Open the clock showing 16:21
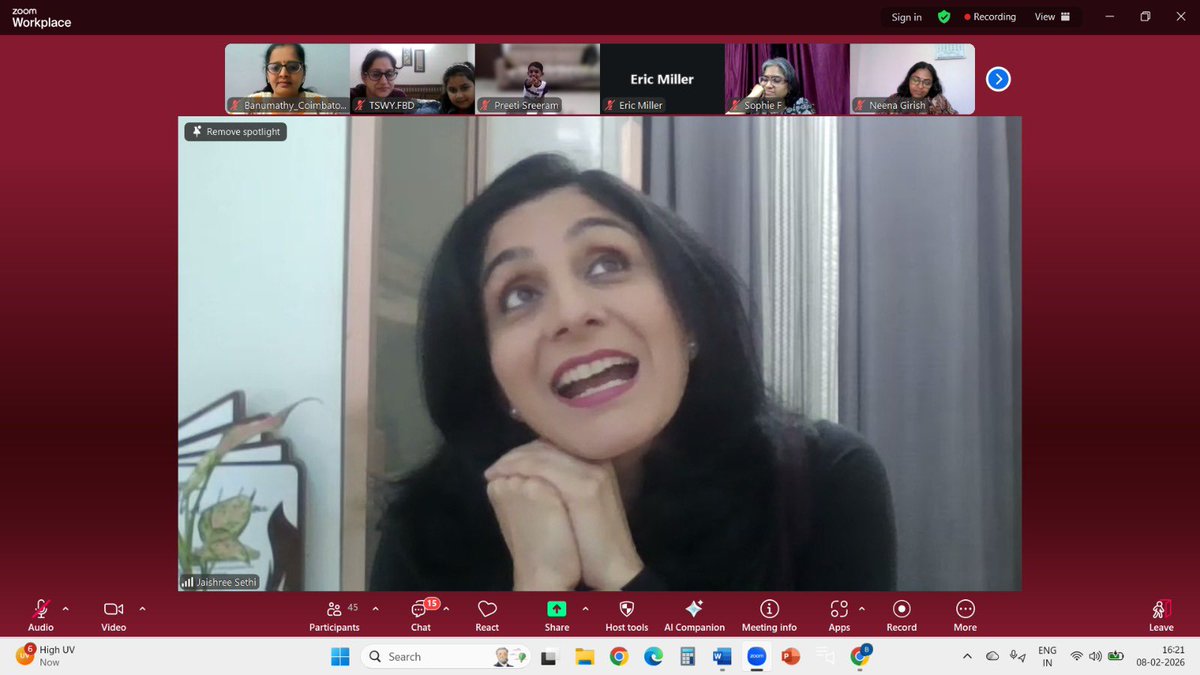The width and height of the screenshot is (1200, 675). (x=1159, y=656)
